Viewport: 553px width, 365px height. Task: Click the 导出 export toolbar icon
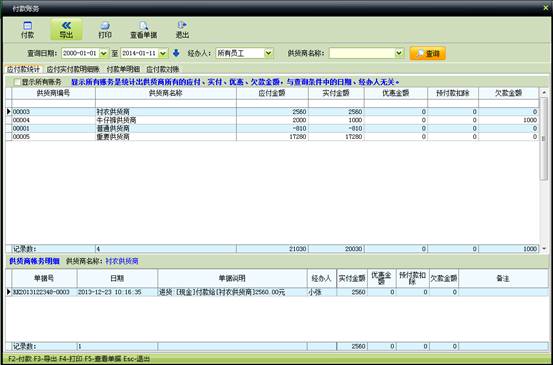tap(66, 30)
